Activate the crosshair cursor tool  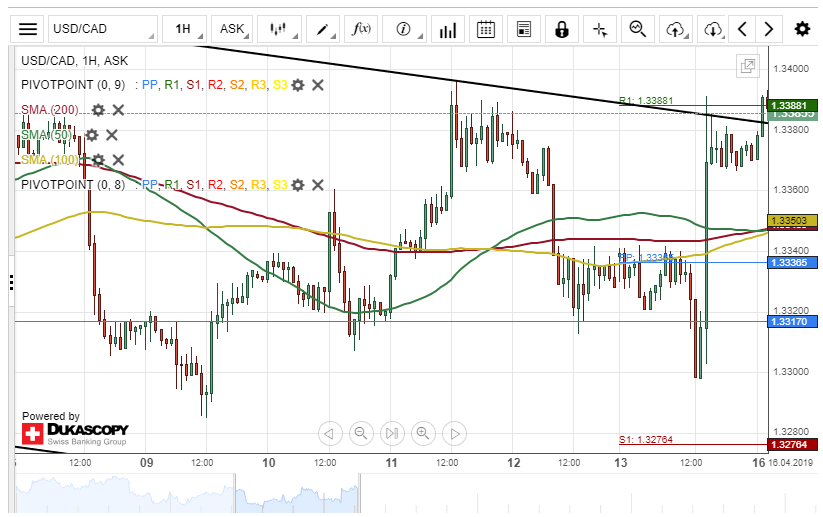(600, 29)
